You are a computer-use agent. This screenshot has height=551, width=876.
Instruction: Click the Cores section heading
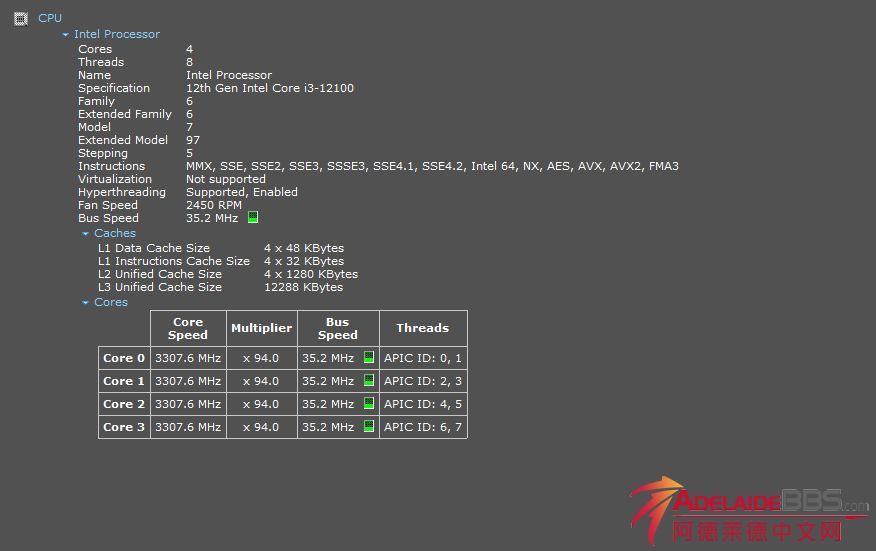(x=111, y=302)
